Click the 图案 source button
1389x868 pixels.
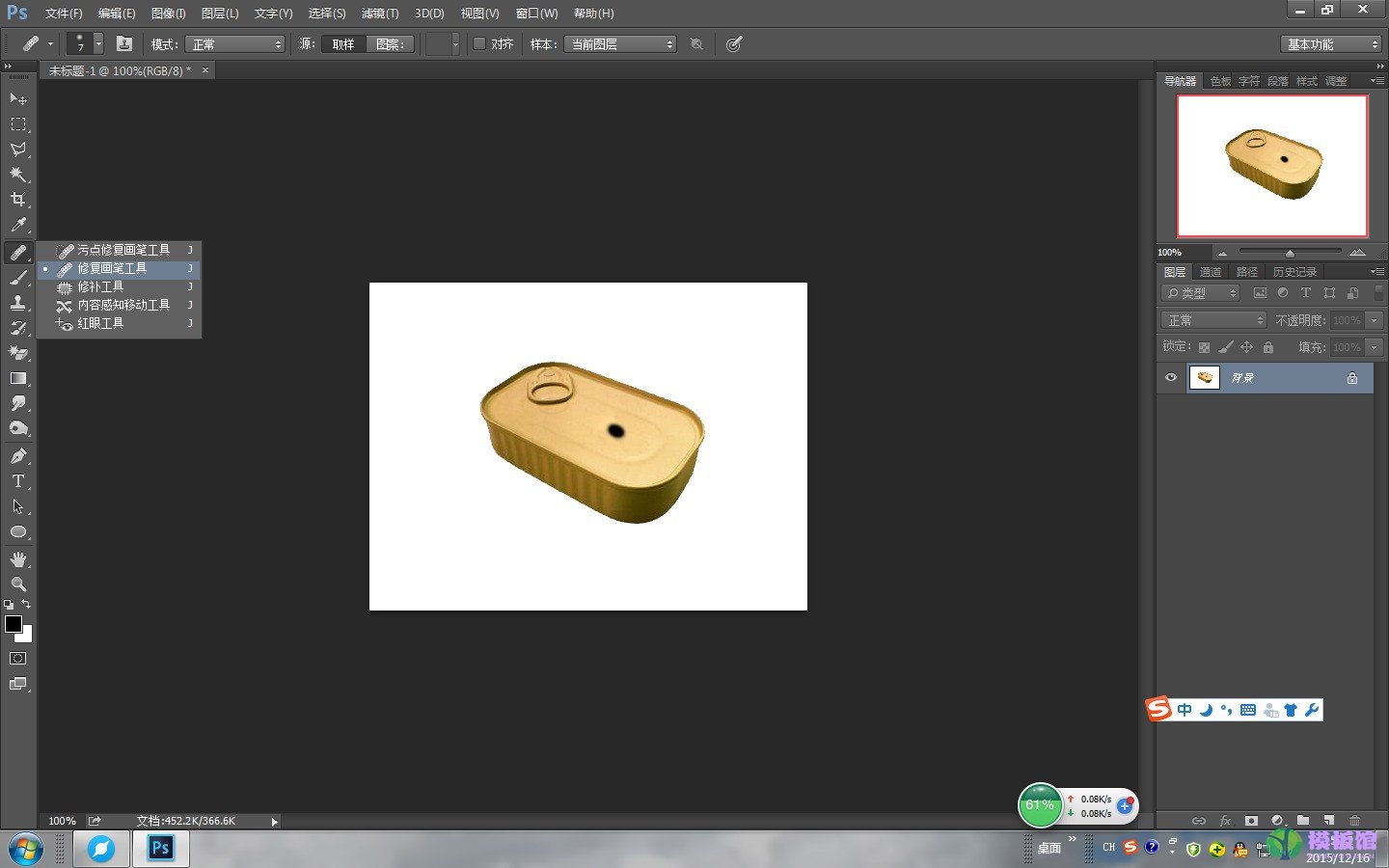[390, 44]
